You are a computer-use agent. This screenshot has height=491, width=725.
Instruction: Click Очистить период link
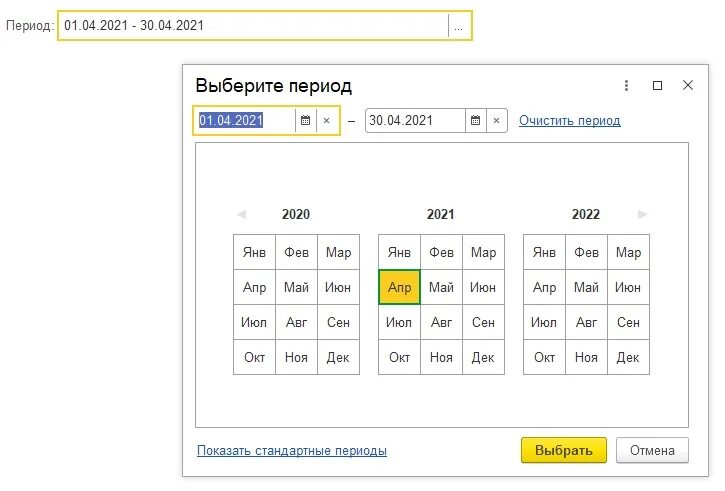point(570,121)
